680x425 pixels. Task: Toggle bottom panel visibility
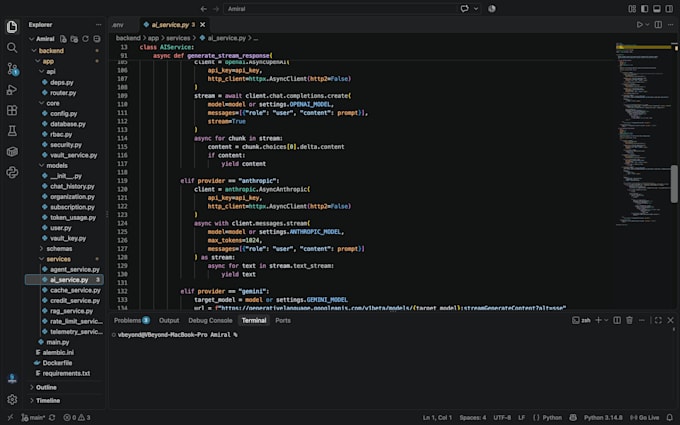[x=657, y=9]
